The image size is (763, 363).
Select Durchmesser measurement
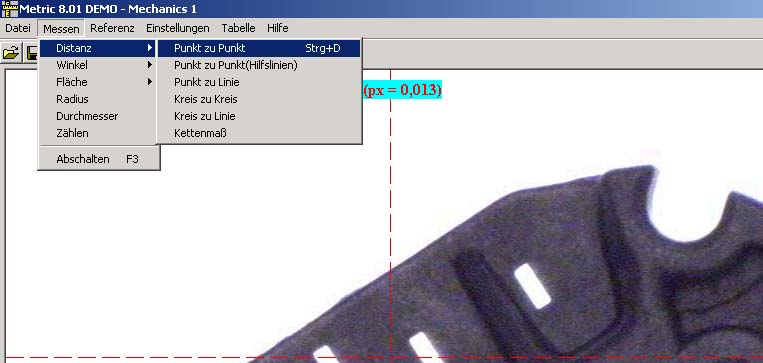tap(98, 116)
